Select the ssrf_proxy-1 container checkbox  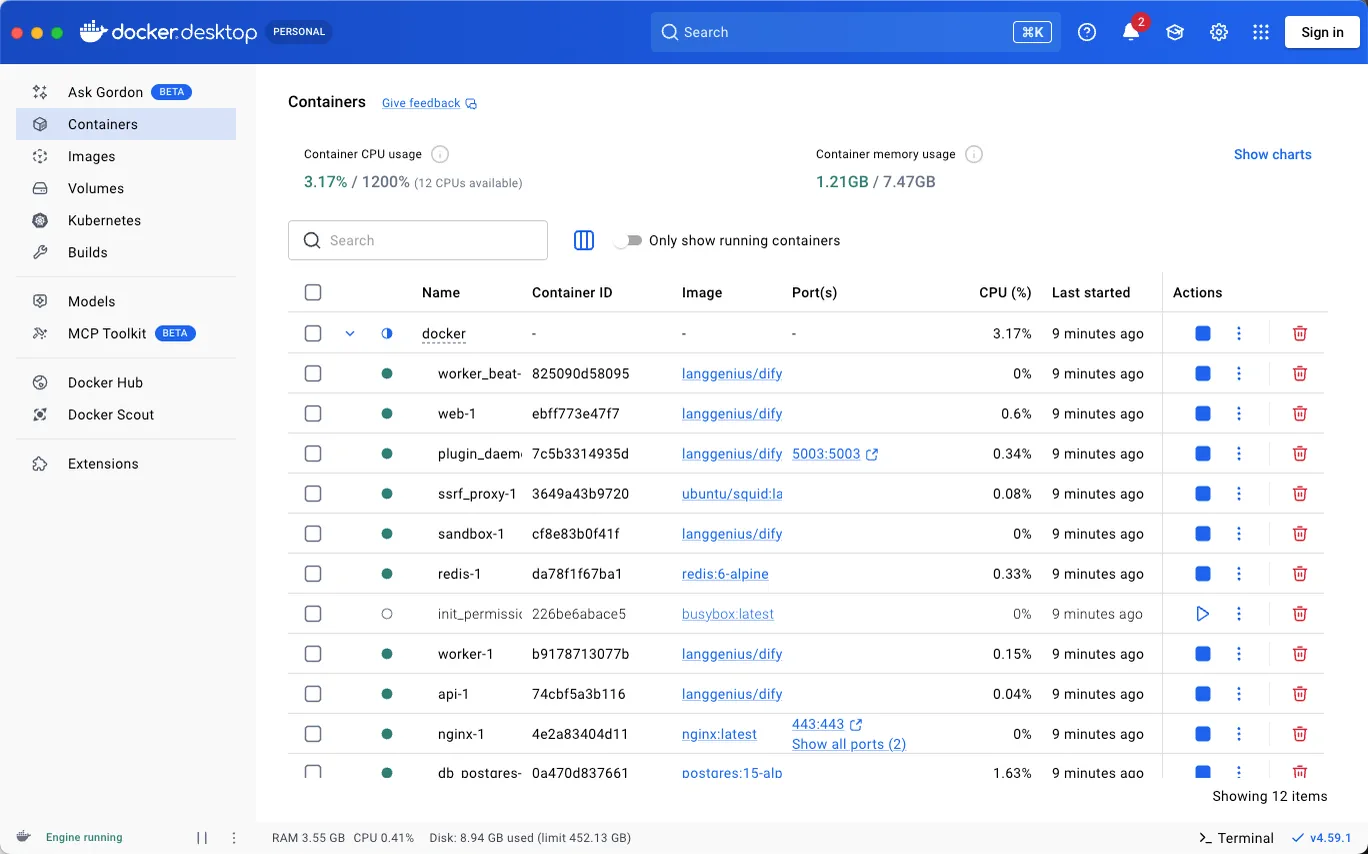click(313, 493)
